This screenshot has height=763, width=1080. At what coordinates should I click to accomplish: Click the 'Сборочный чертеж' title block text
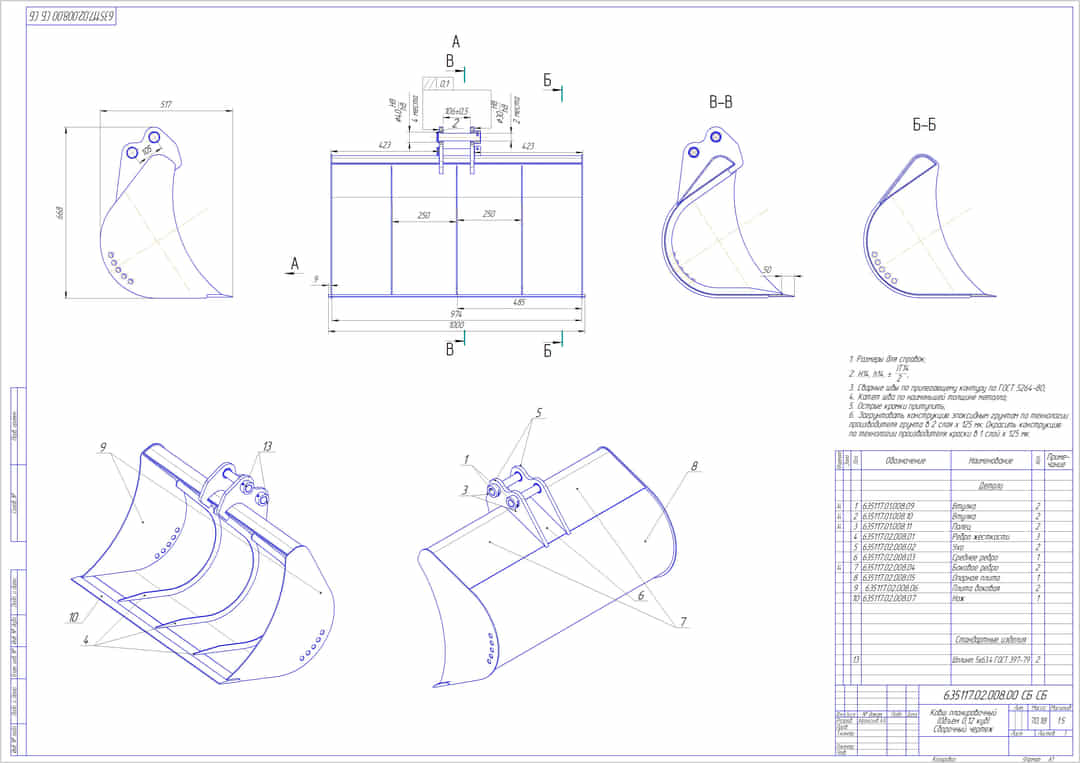(x=963, y=729)
